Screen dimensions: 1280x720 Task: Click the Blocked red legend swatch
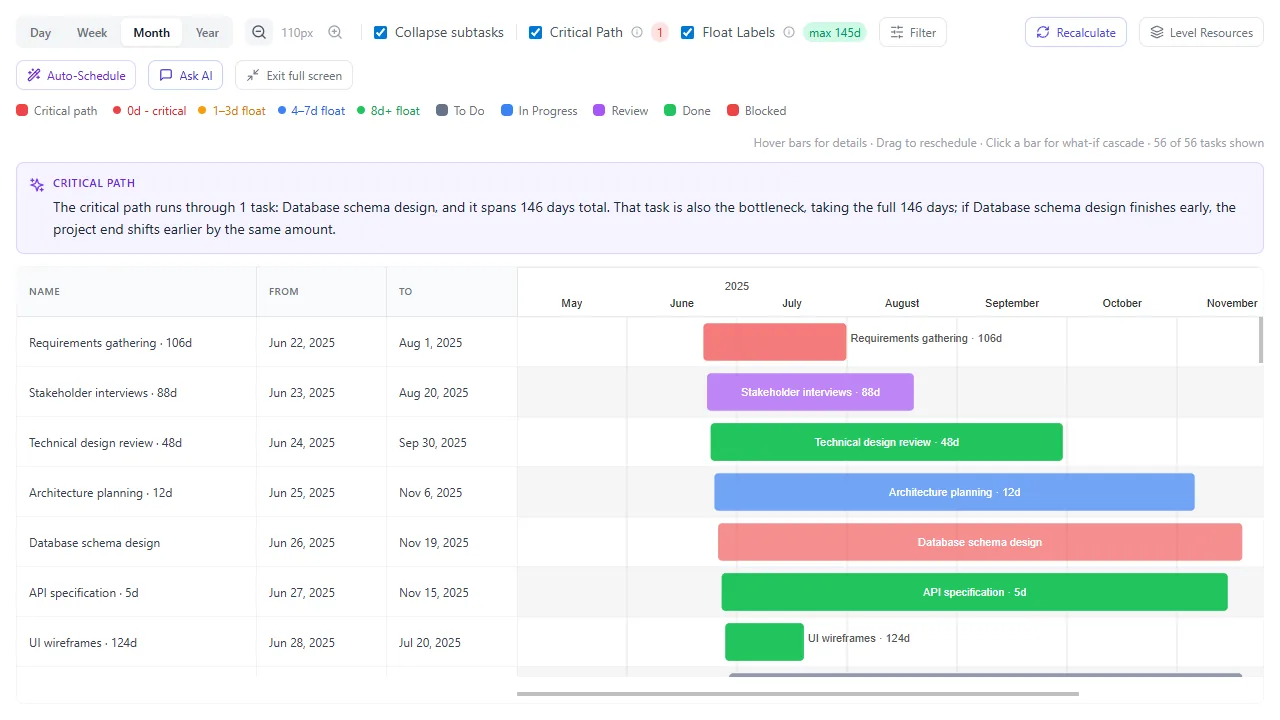[733, 111]
